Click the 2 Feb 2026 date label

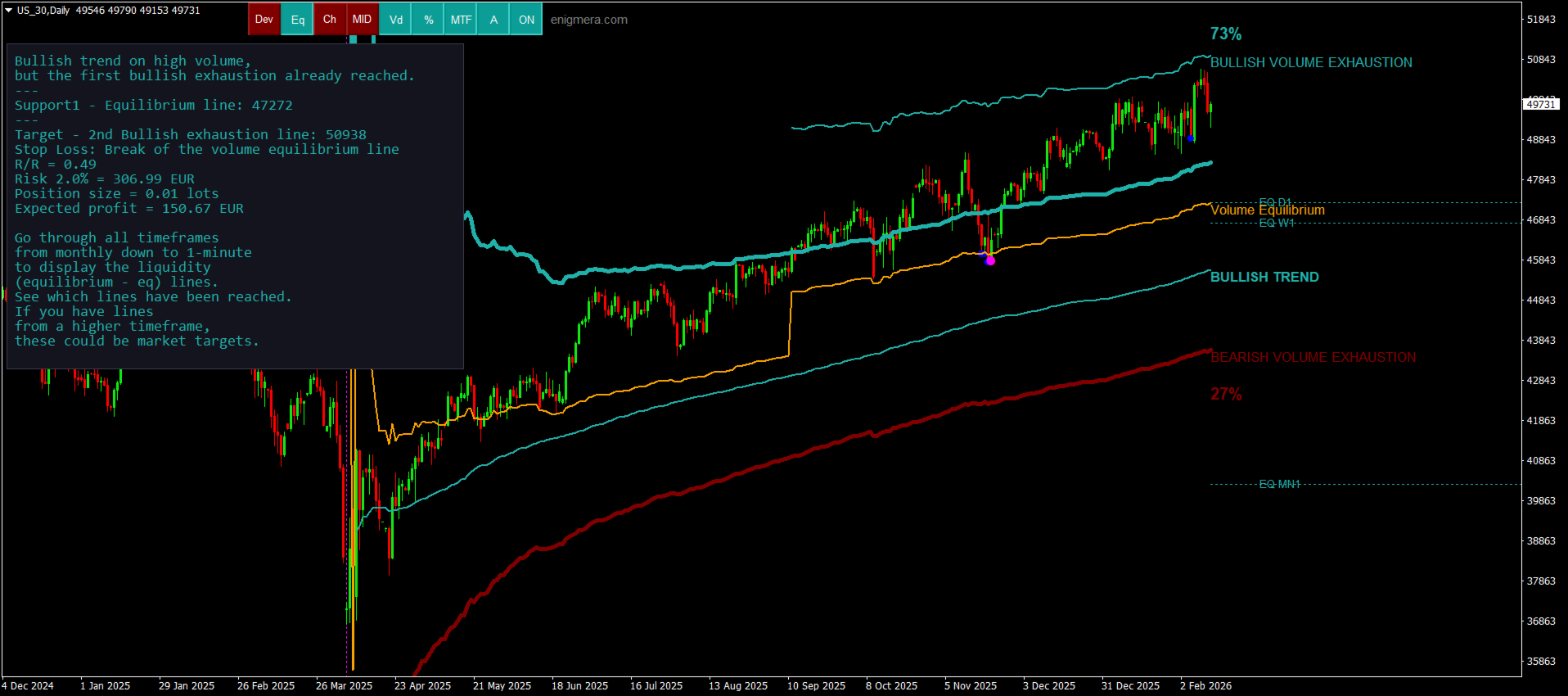tap(1205, 686)
